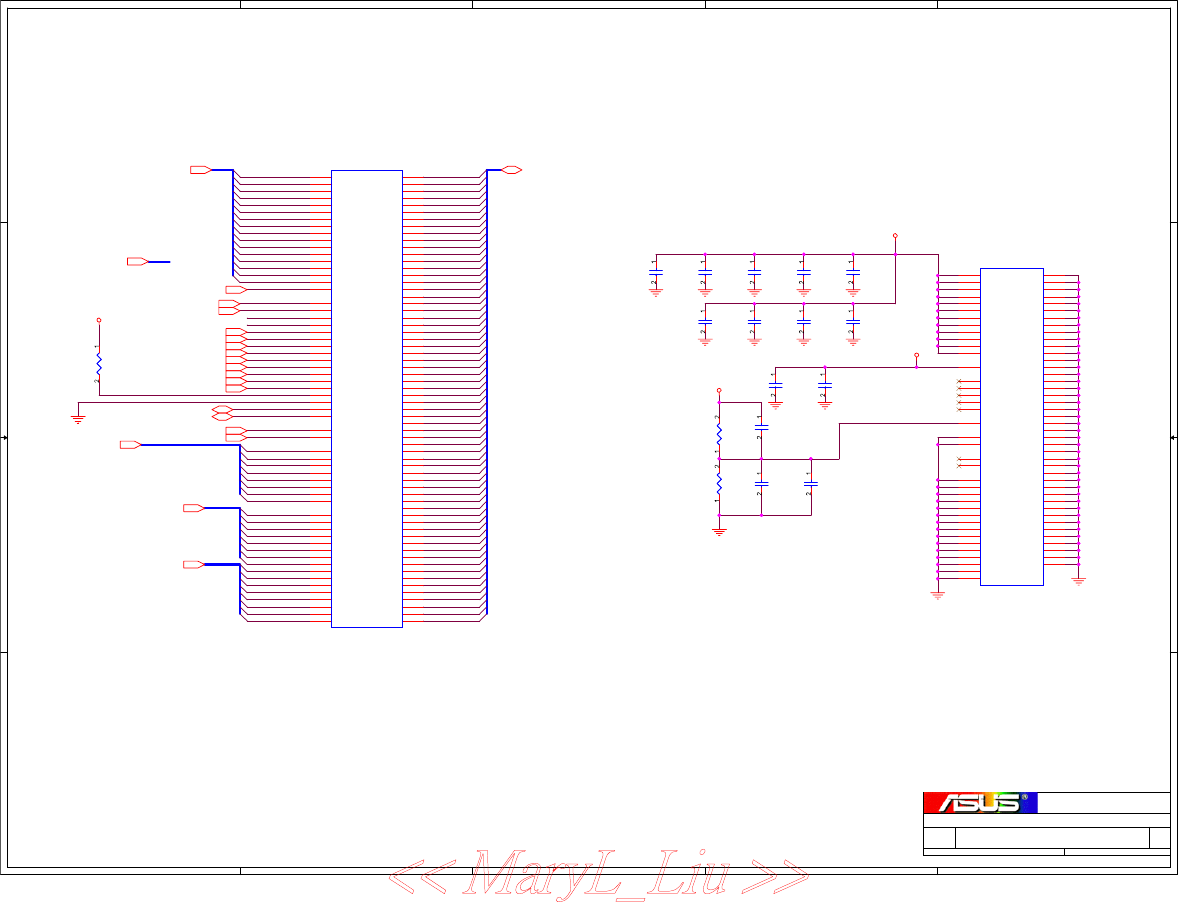This screenshot has height=902, width=1178.
Task: Click the ASUS logo in the title block
Action: point(980,802)
